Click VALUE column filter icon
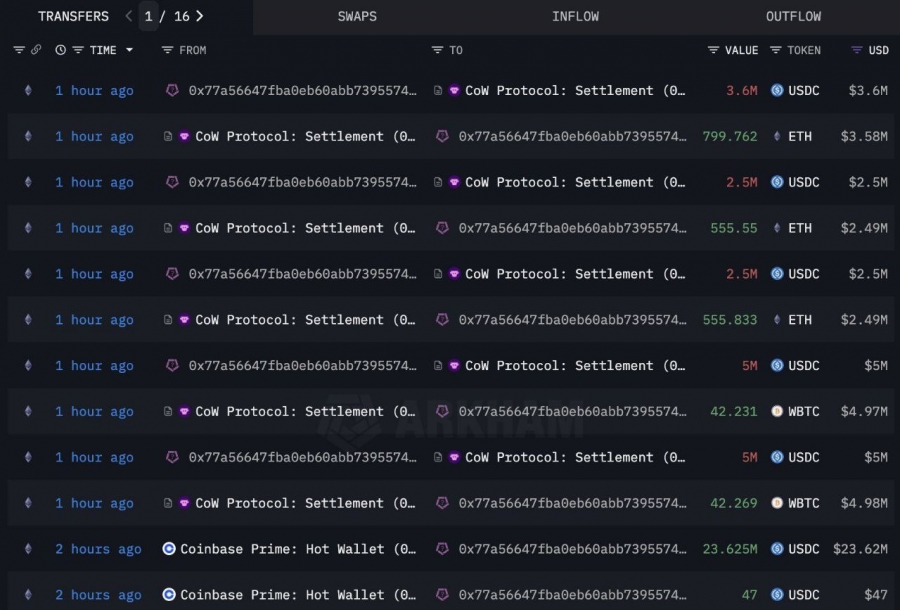The height and width of the screenshot is (610, 900). 713,50
